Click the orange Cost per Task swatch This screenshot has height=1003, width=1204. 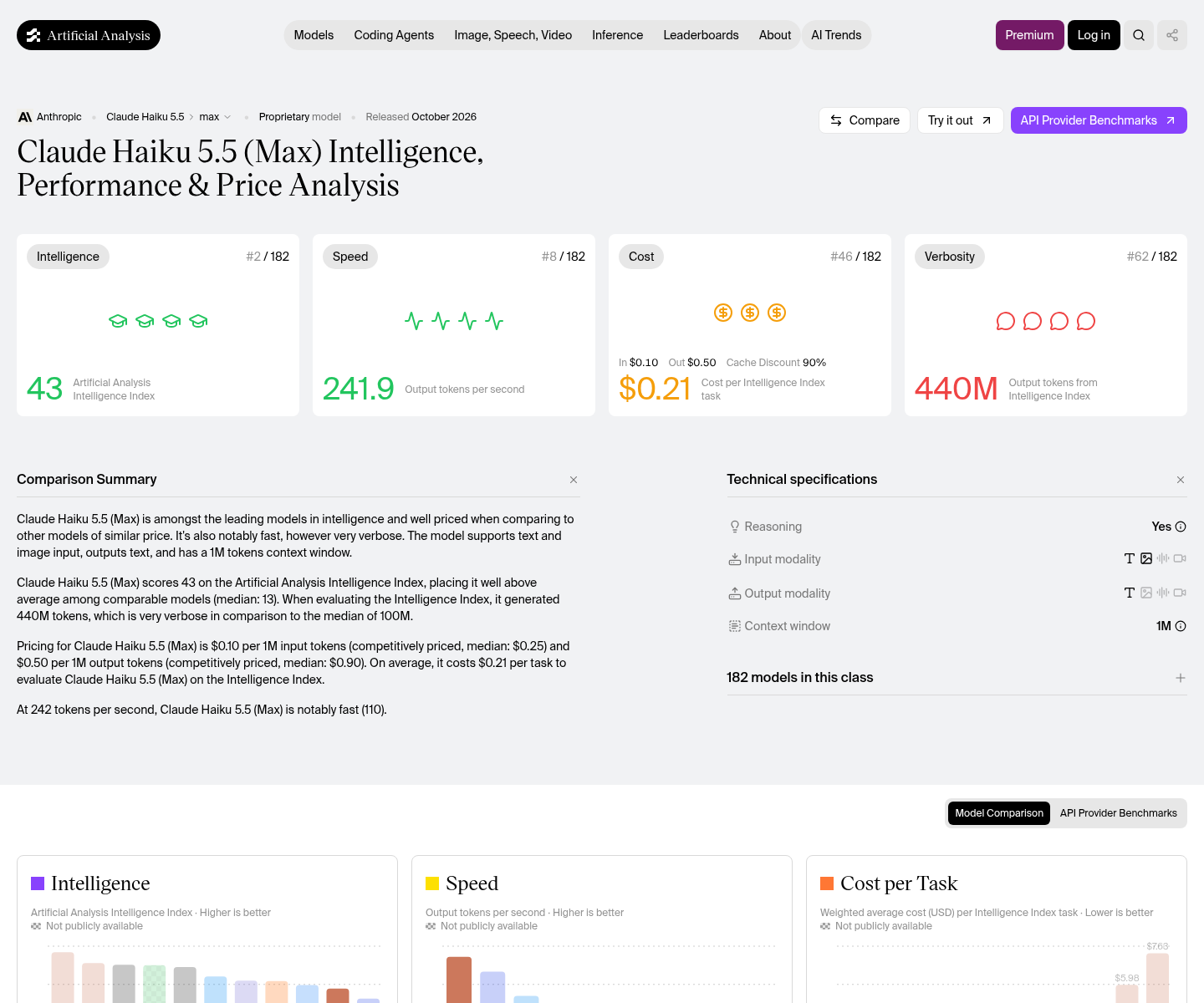[827, 883]
